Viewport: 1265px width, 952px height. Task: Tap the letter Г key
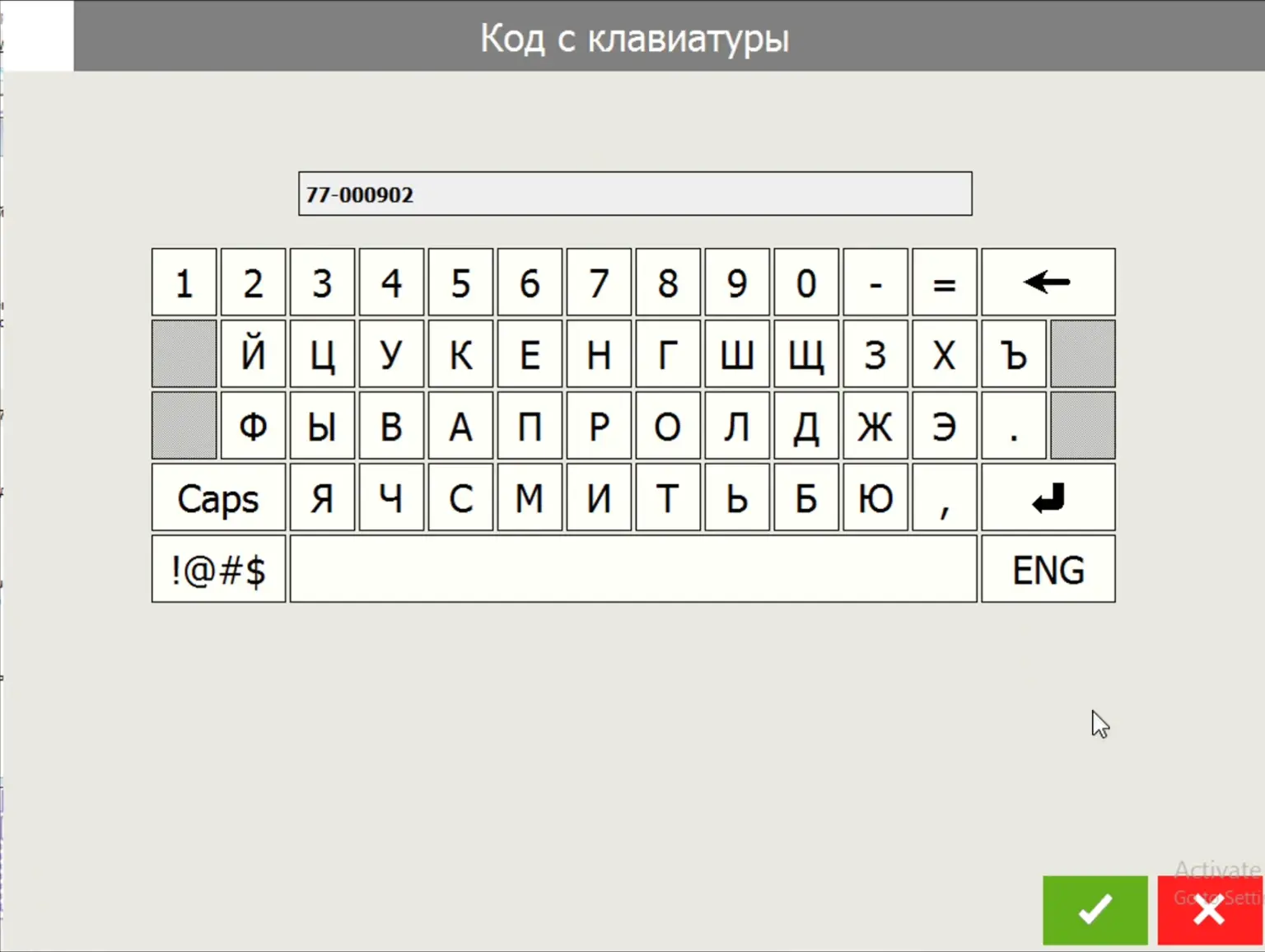coord(668,354)
